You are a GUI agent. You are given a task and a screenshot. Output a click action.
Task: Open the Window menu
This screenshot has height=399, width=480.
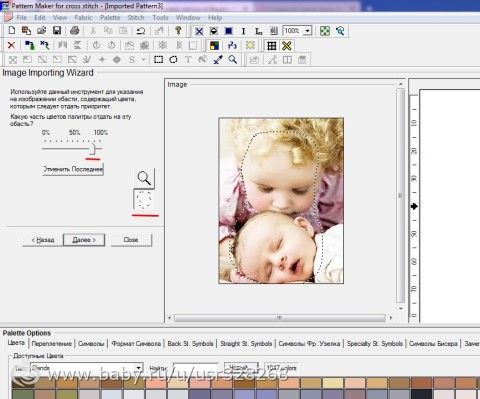(x=188, y=18)
